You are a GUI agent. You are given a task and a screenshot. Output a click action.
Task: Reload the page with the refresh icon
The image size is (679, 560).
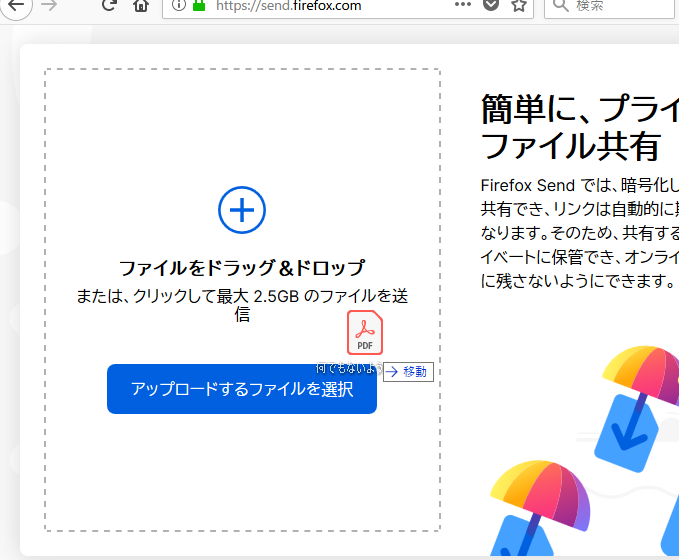point(109,5)
